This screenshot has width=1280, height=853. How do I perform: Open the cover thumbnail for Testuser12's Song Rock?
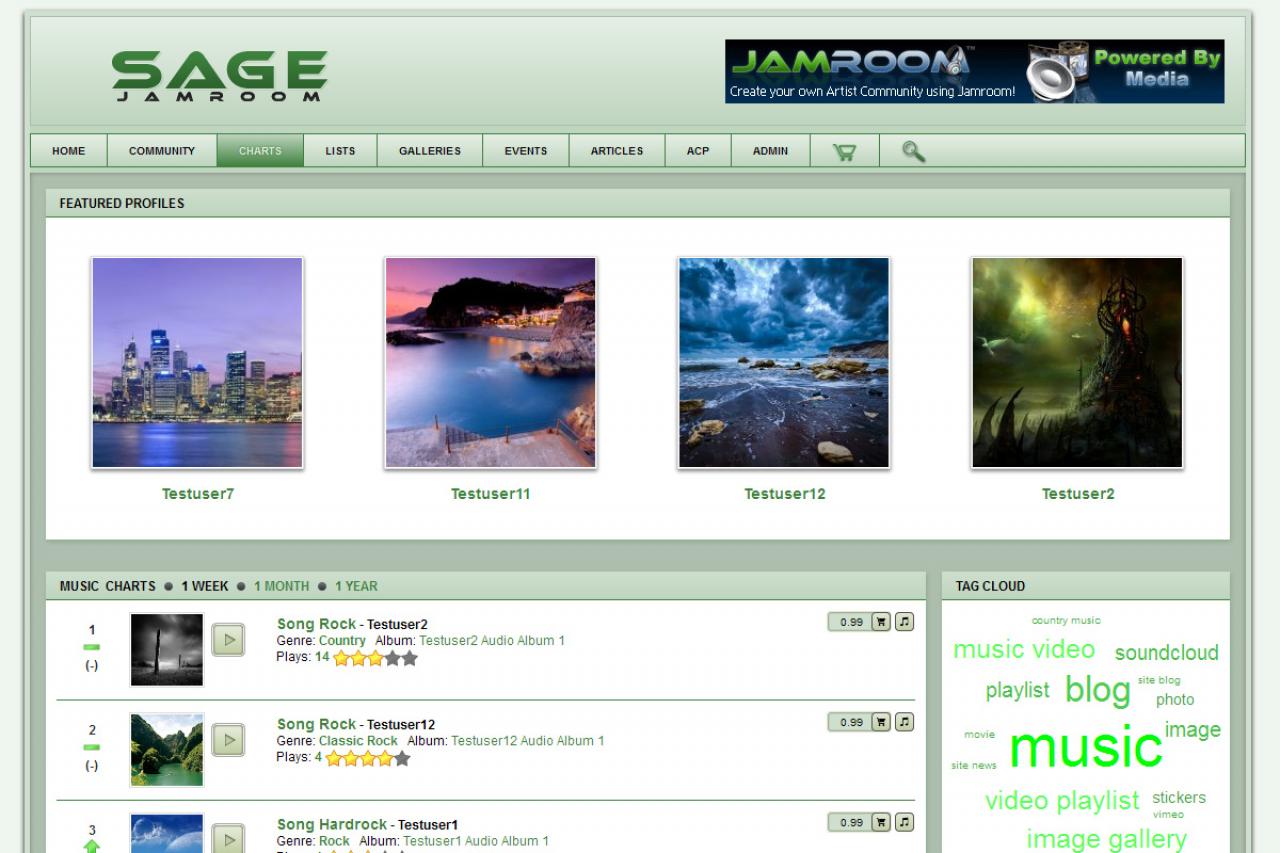click(167, 750)
